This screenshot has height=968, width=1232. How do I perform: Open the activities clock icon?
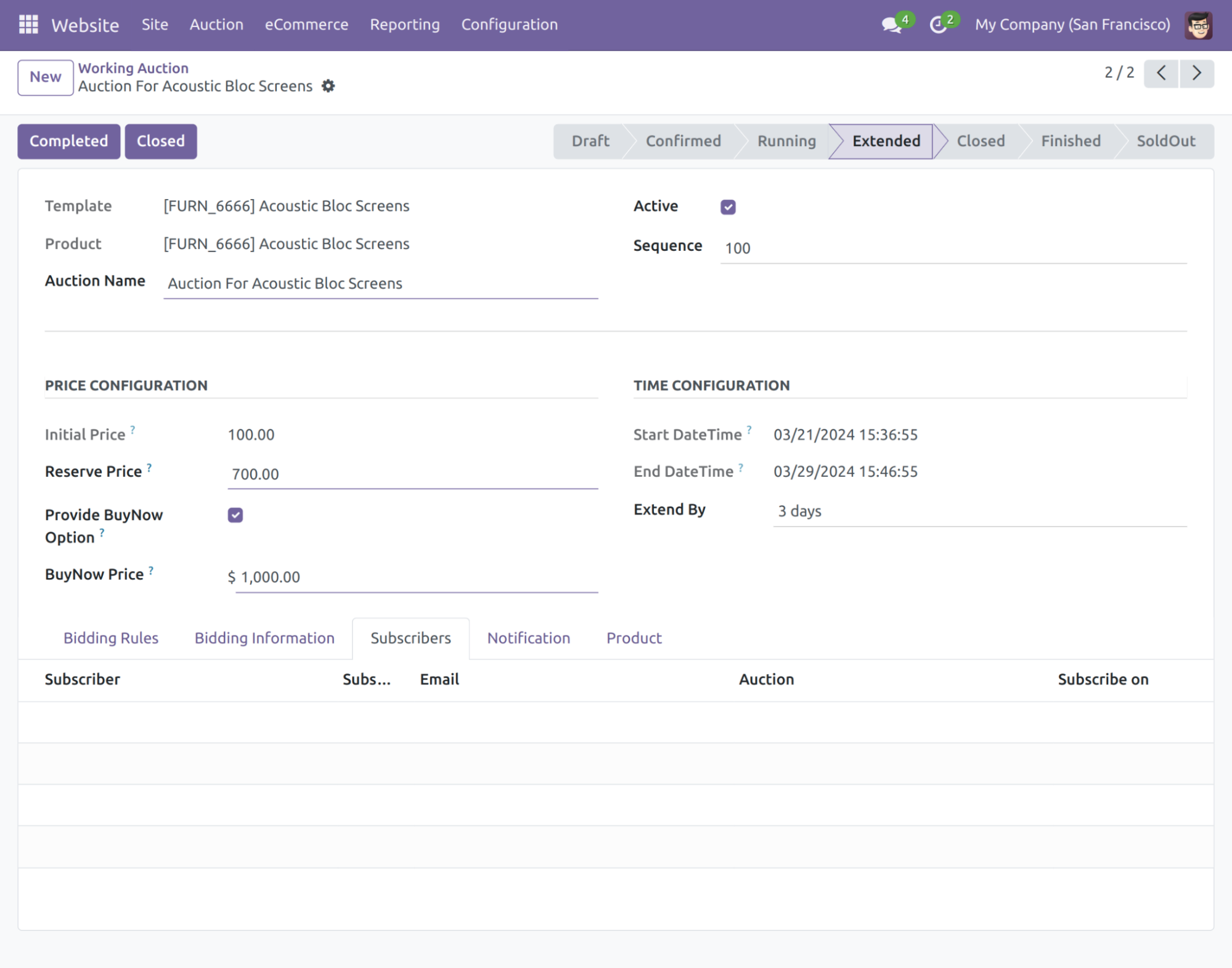click(x=938, y=25)
